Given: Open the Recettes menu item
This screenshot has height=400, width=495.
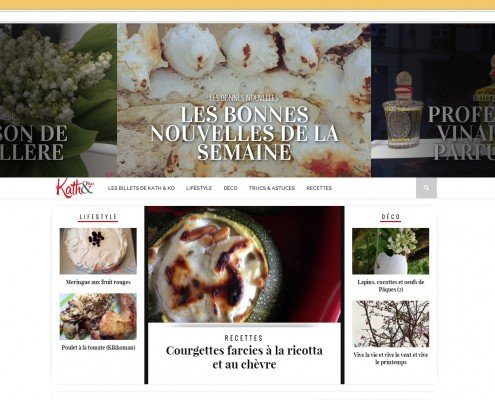Looking at the screenshot, I should coord(319,188).
